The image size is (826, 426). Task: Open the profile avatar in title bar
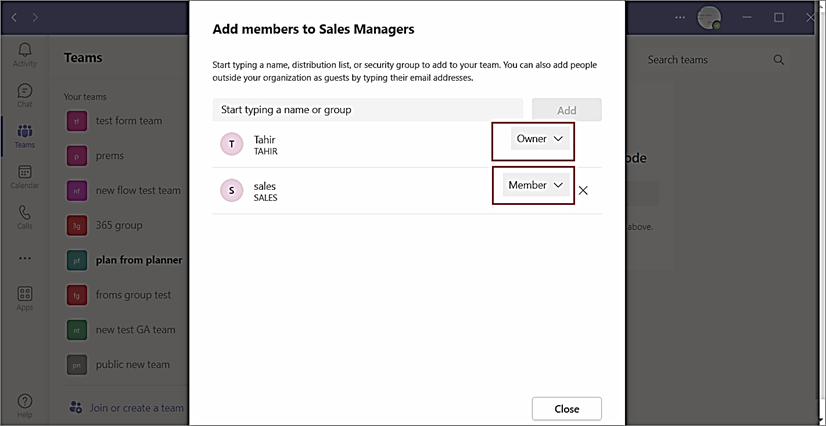(x=709, y=18)
